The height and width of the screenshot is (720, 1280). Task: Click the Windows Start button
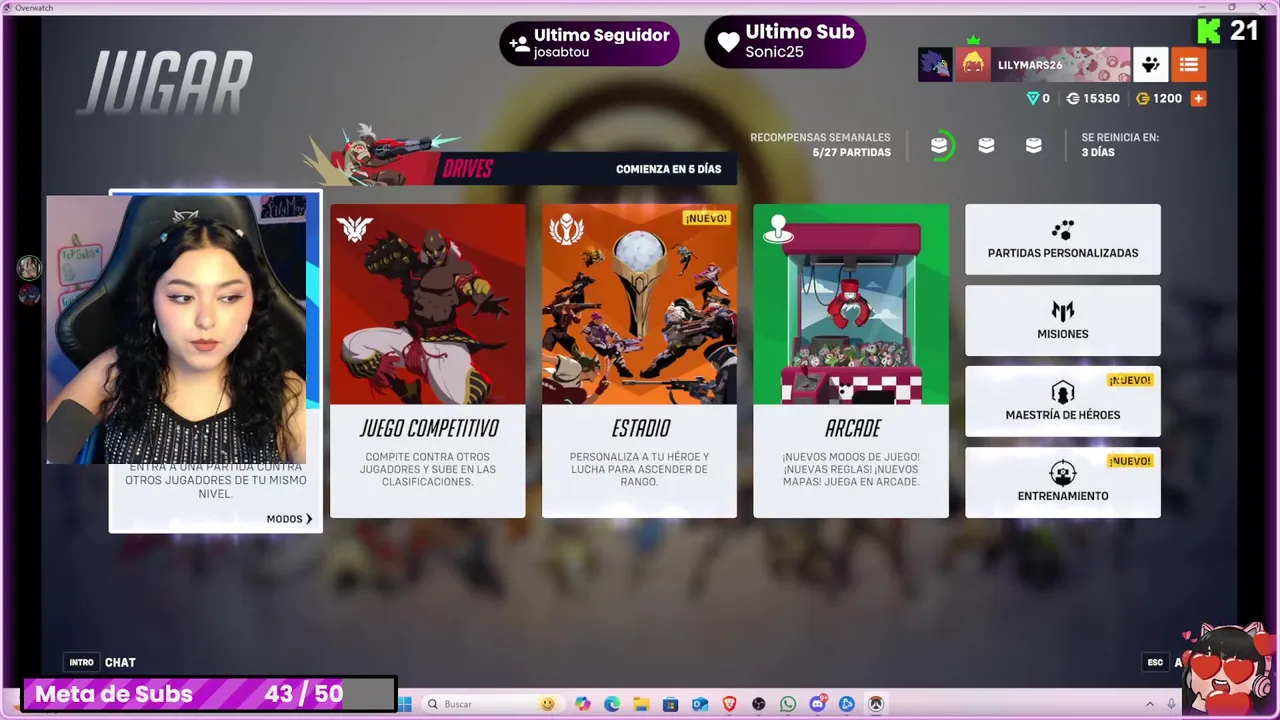pyautogui.click(x=405, y=704)
